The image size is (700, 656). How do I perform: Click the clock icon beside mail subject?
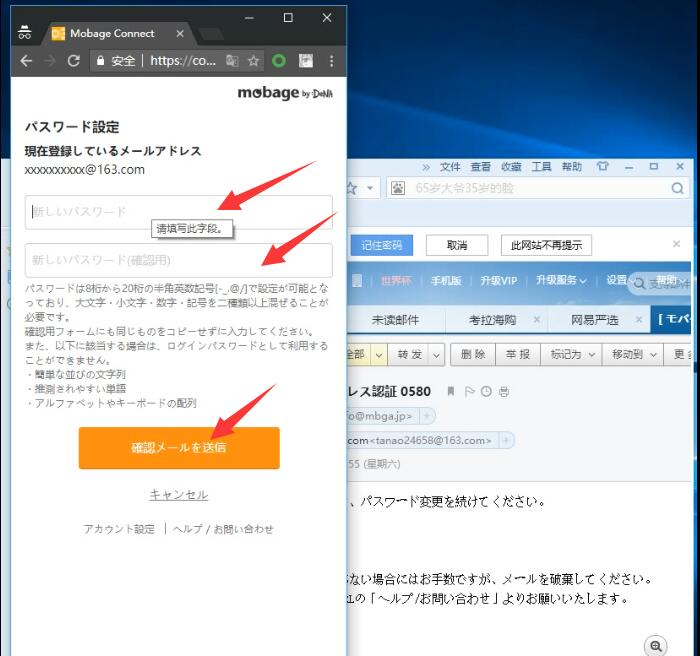(x=486, y=392)
